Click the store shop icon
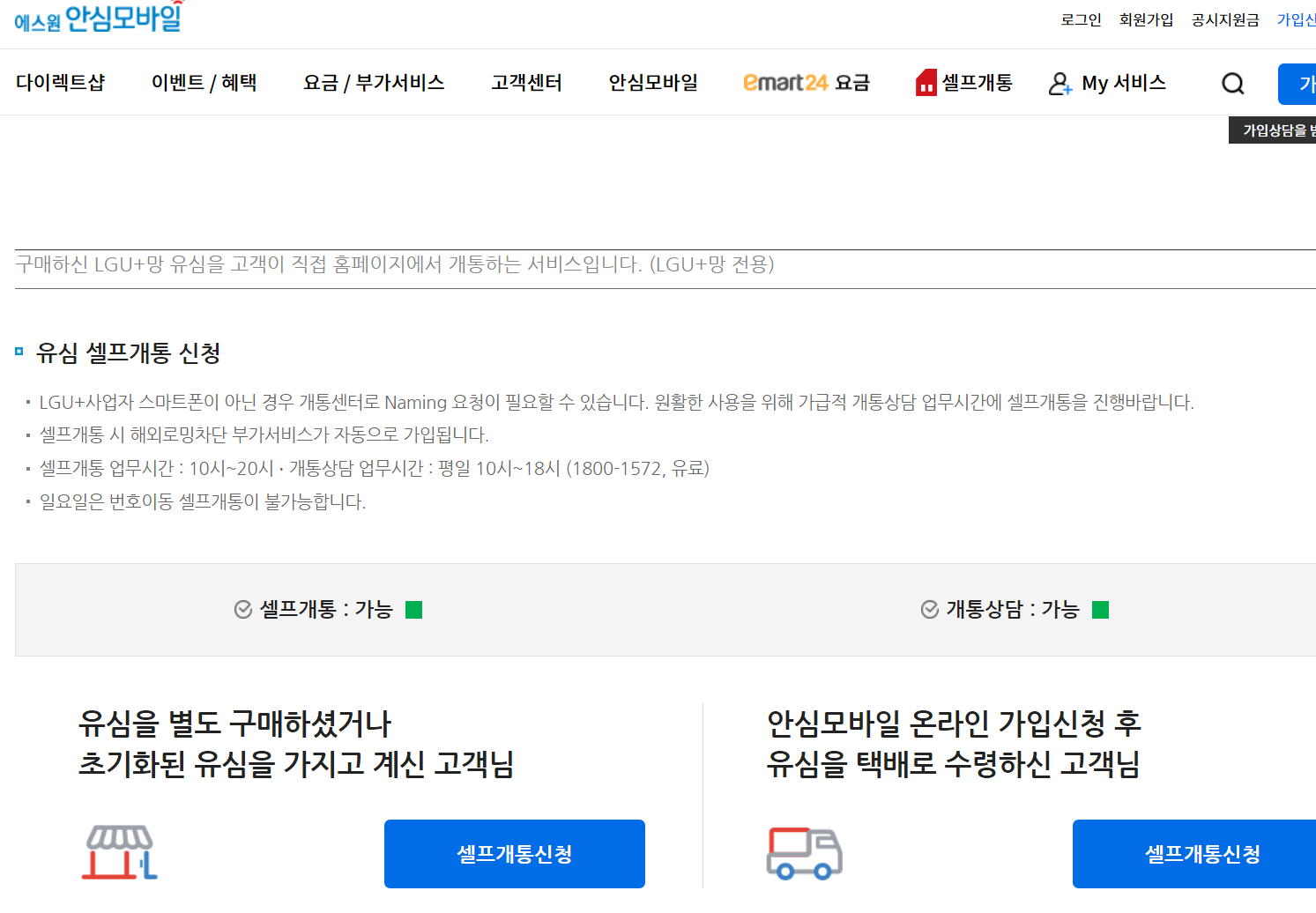1316x913 pixels. [119, 853]
